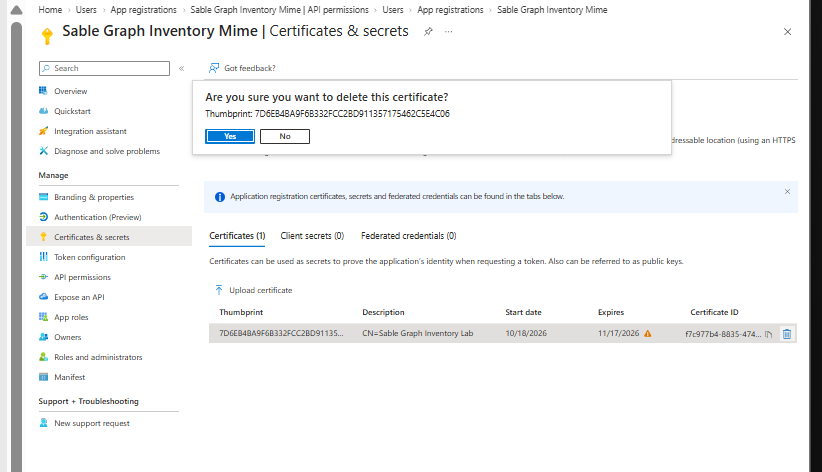Viewport: 822px width, 472px height.
Task: Open the first Users breadcrumb link
Action: pyautogui.click(x=86, y=9)
